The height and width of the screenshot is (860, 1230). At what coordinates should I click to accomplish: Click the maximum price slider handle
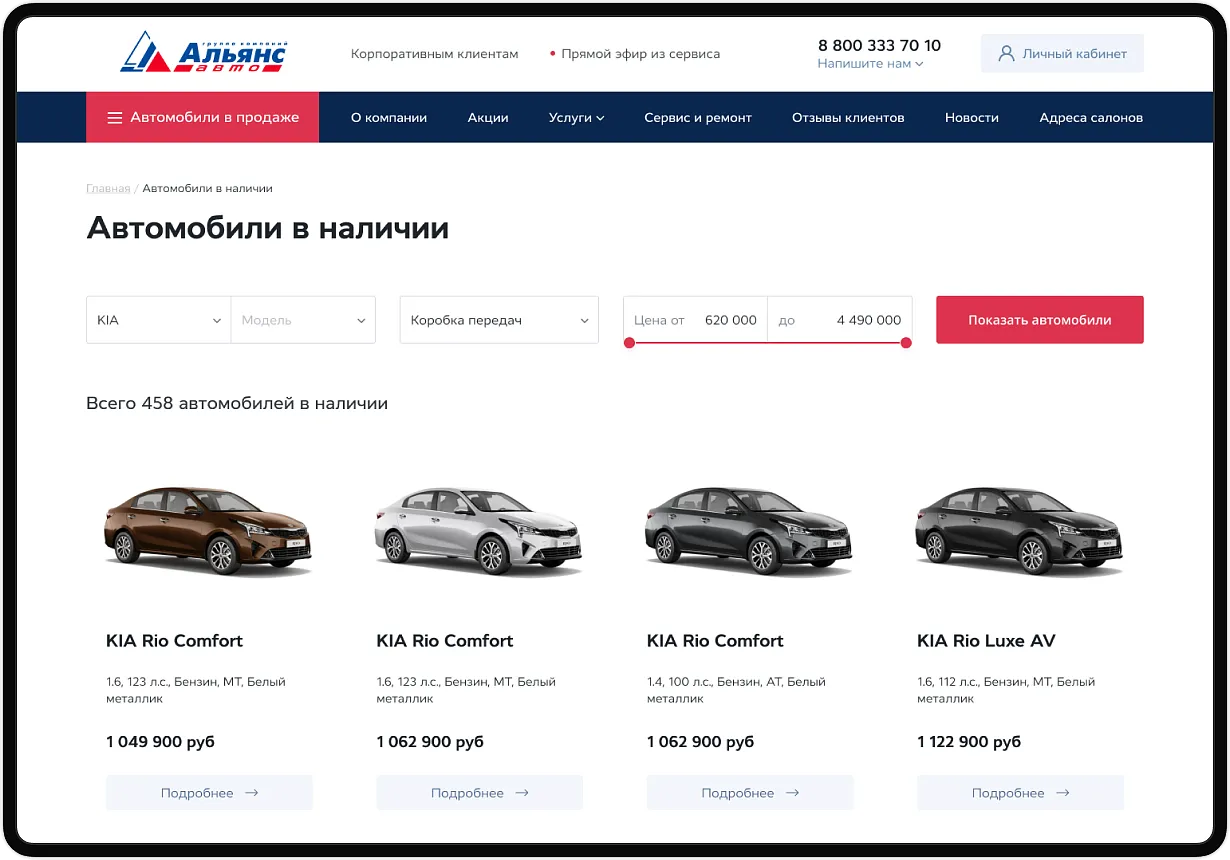tap(906, 343)
